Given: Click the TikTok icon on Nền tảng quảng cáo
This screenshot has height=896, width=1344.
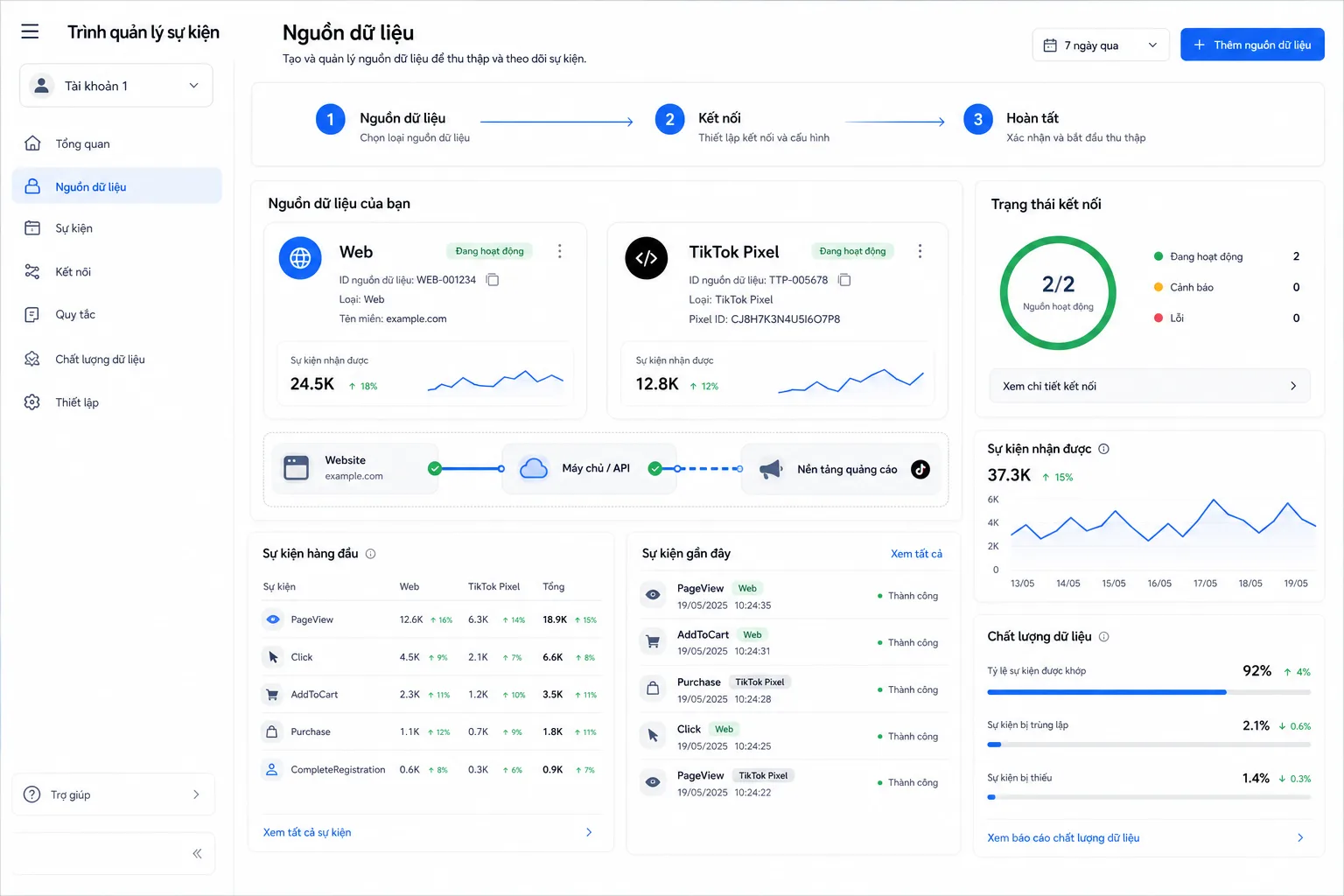Looking at the screenshot, I should tap(920, 469).
